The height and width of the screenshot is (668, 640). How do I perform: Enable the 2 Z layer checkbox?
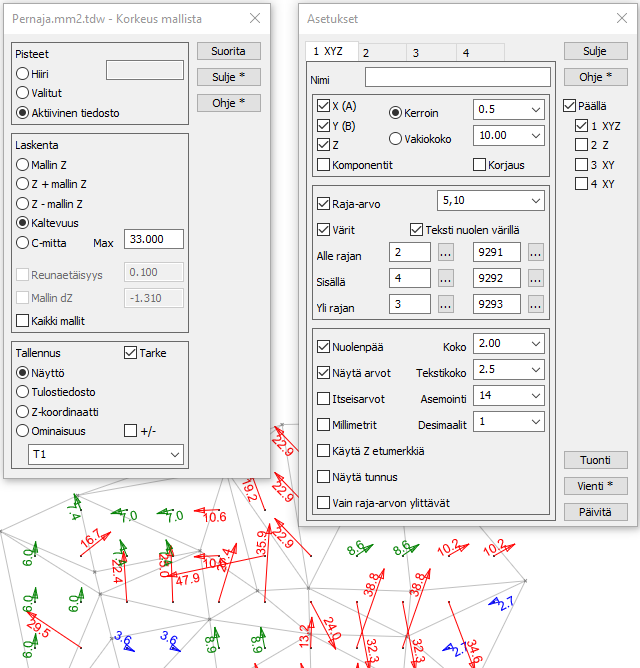pyautogui.click(x=581, y=145)
